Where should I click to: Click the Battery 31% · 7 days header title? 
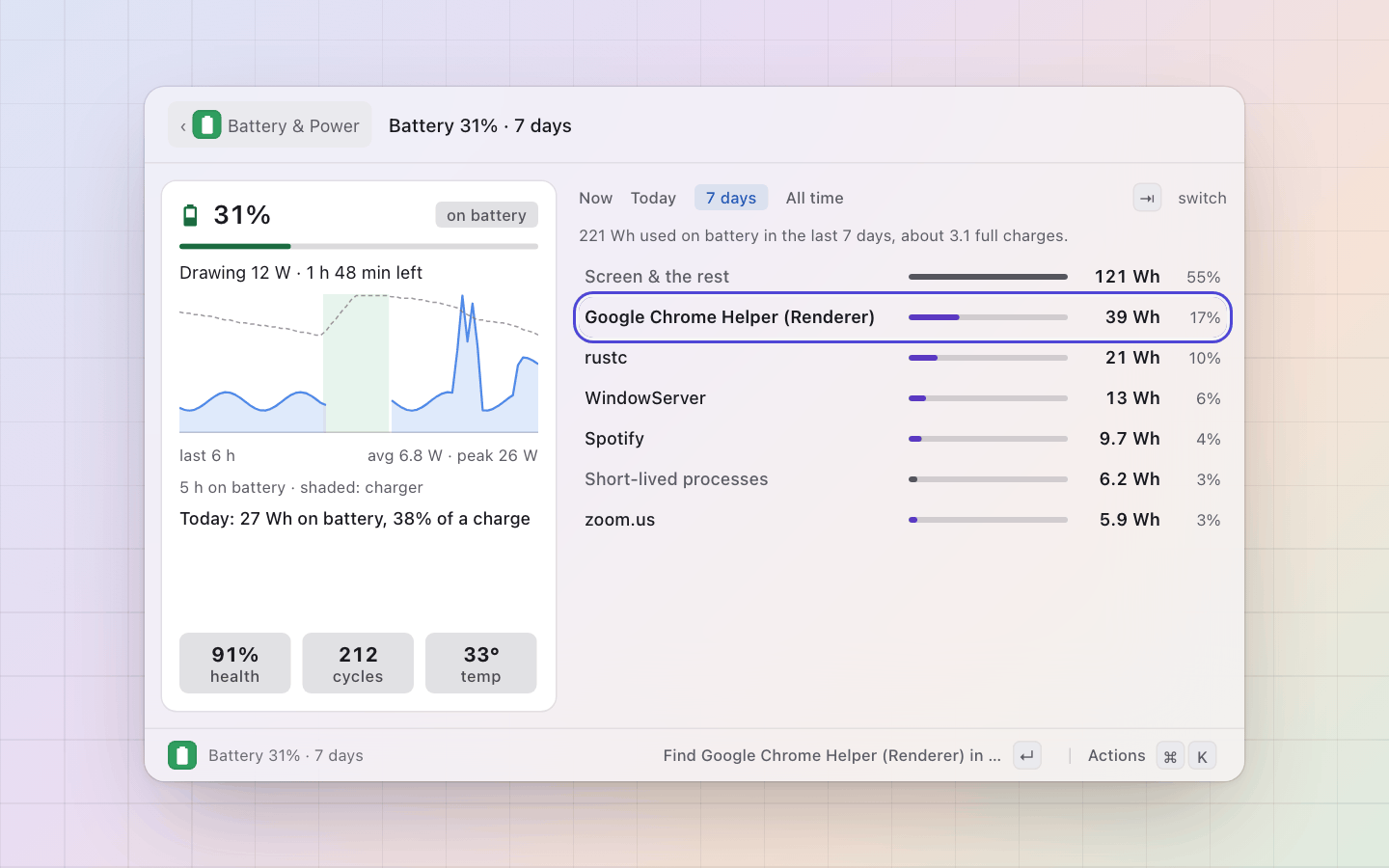click(x=480, y=125)
